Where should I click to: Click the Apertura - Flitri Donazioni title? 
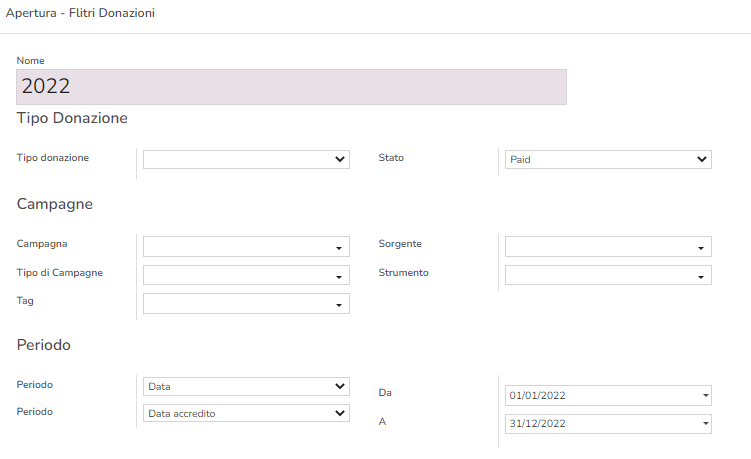coord(80,14)
